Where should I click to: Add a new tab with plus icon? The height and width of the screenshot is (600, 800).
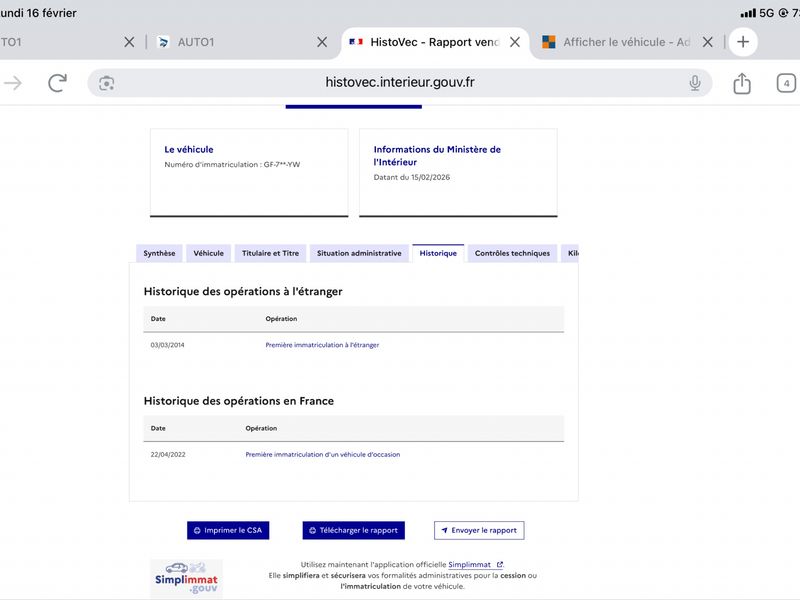[x=743, y=42]
